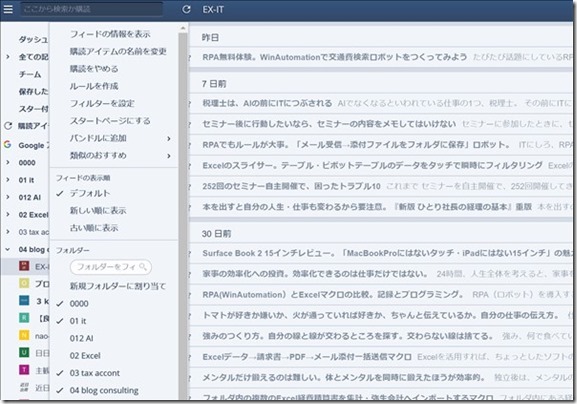Expand the 012 AI folder in sidebar
The image size is (577, 404).
(x=7, y=197)
